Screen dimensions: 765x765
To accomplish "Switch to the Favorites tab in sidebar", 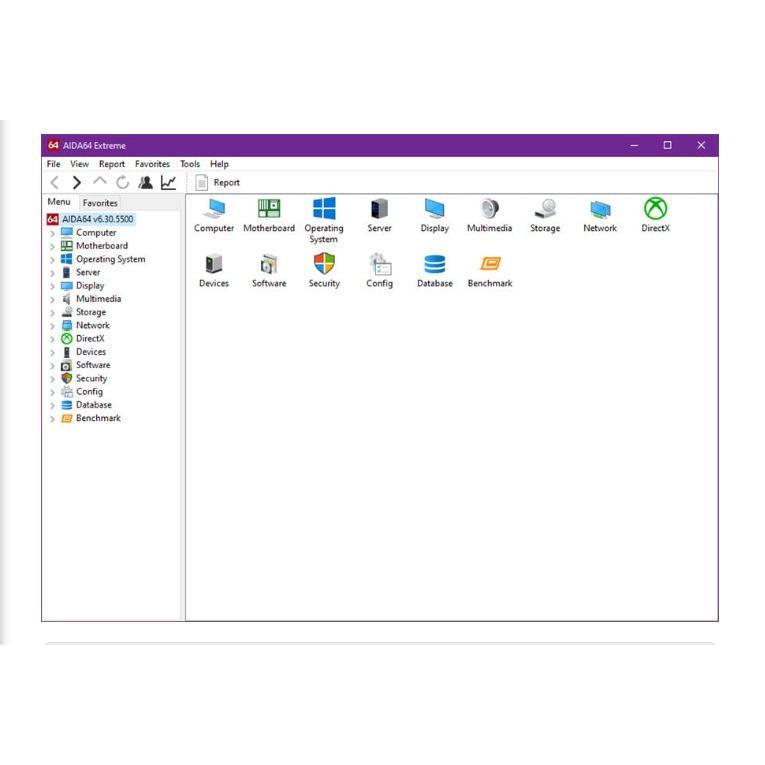I will point(100,203).
